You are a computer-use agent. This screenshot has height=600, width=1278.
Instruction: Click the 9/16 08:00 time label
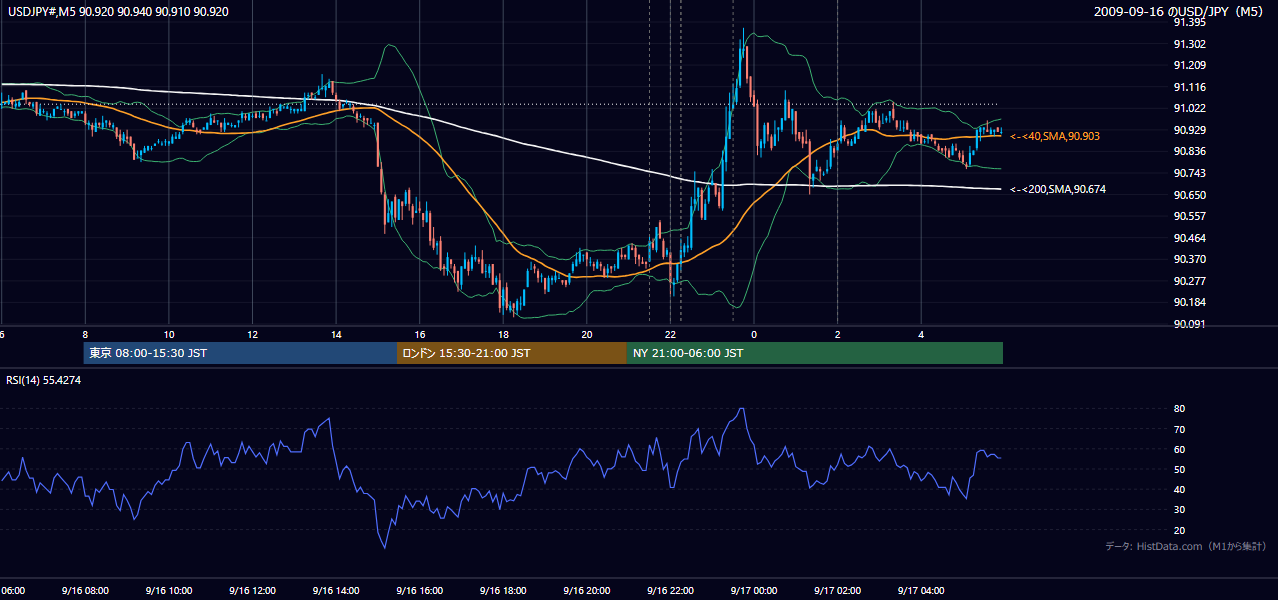click(x=84, y=591)
